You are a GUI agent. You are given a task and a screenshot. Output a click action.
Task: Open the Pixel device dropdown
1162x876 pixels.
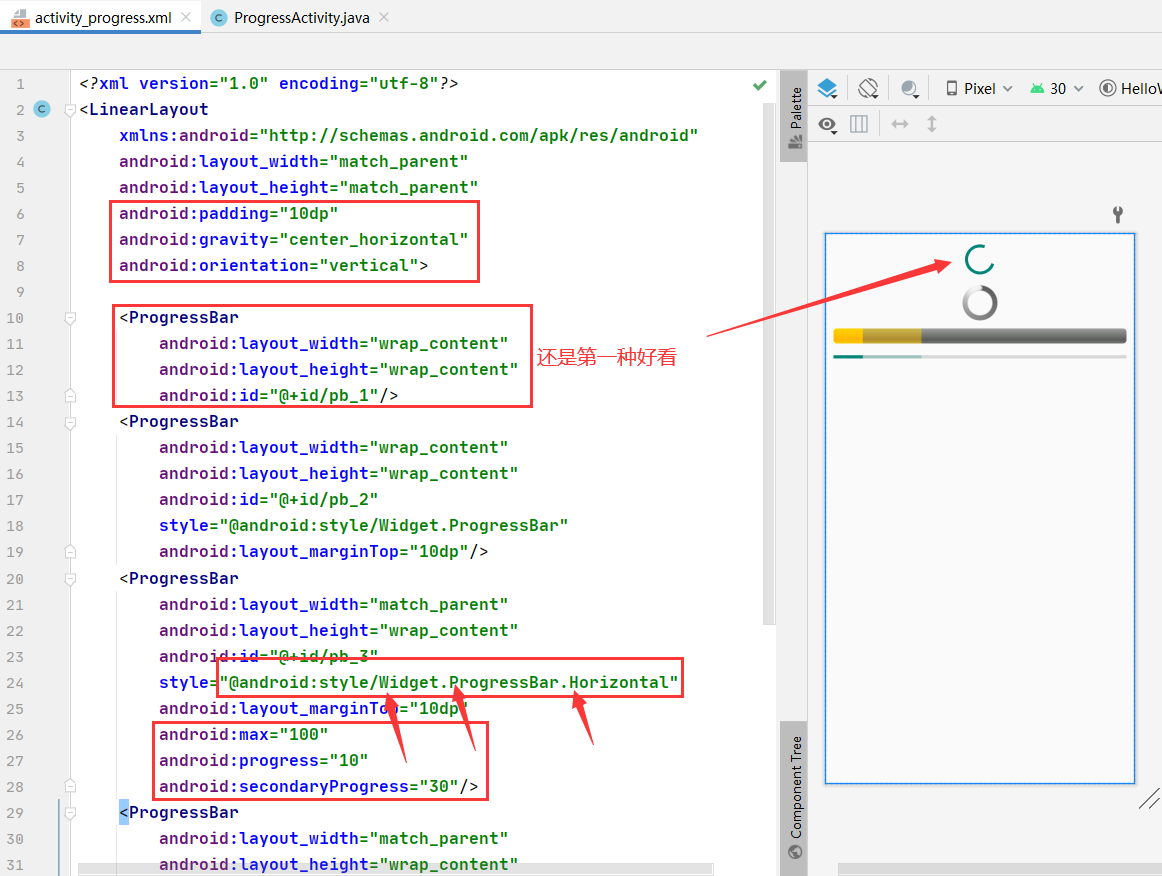point(978,89)
